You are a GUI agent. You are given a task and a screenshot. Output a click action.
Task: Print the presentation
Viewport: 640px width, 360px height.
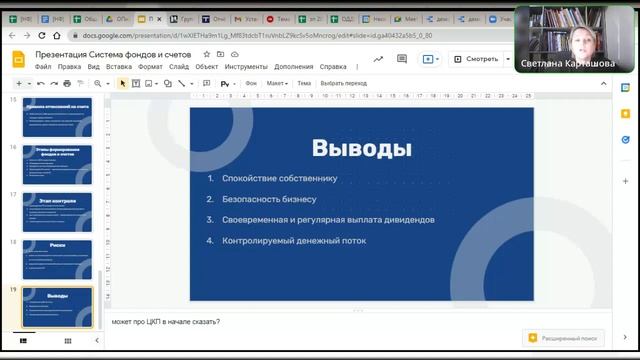(x=67, y=83)
